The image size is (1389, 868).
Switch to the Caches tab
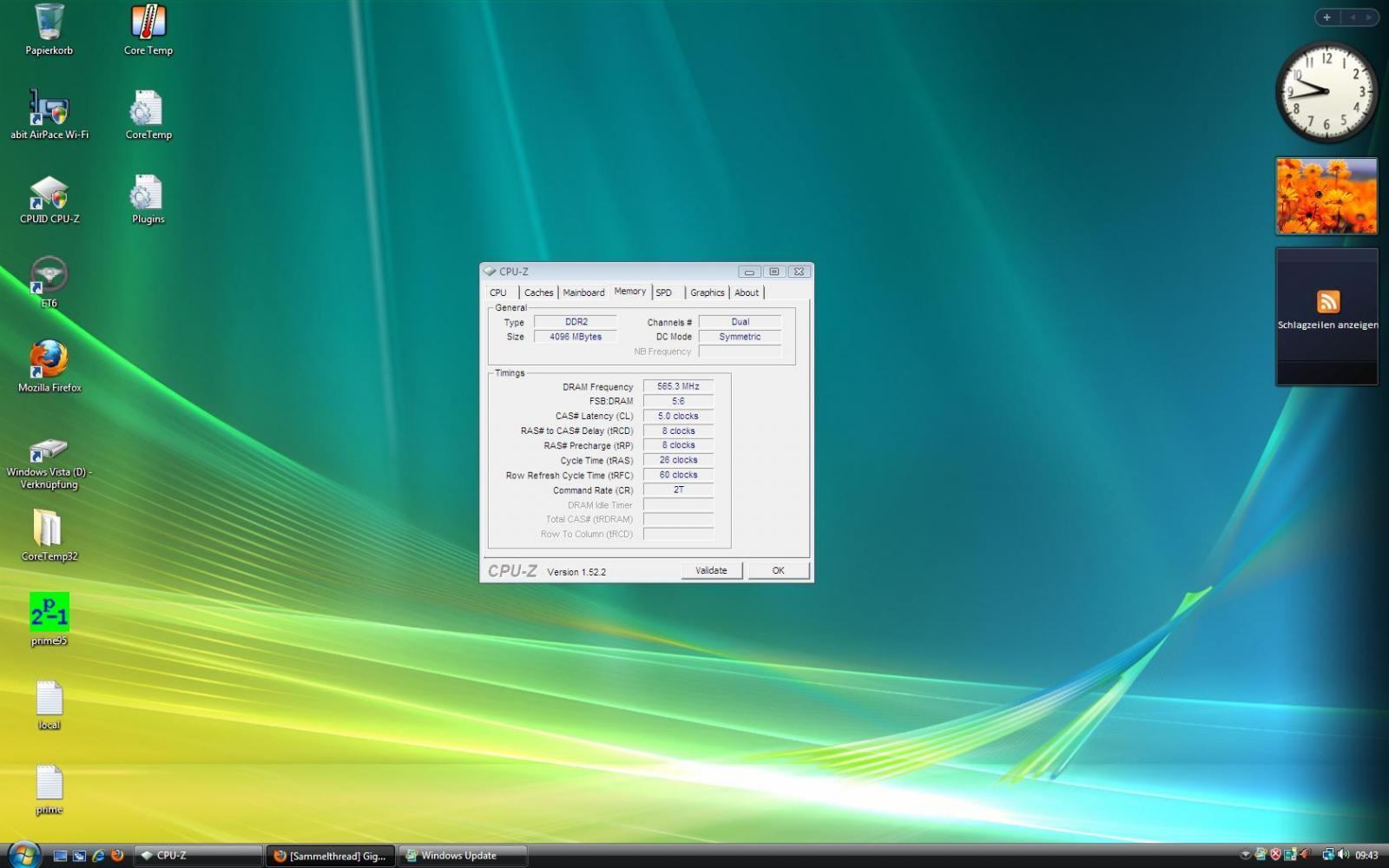[538, 293]
